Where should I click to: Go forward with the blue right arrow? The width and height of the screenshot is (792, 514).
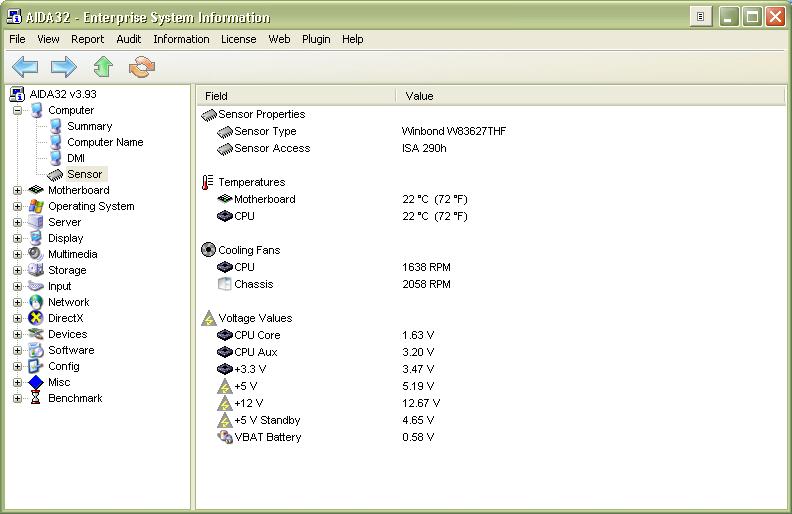(64, 67)
